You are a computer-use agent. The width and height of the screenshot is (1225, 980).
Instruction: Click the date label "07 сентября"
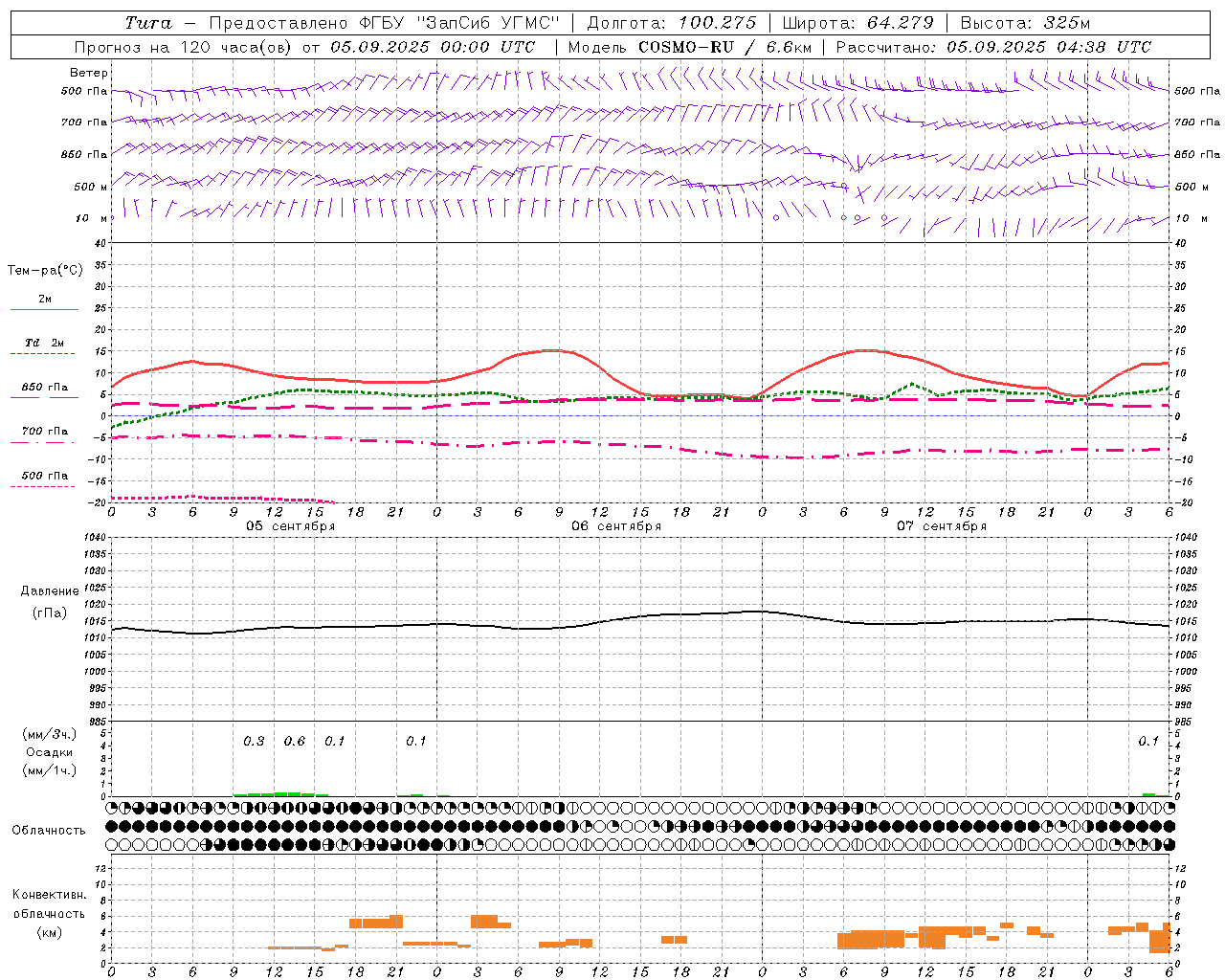click(x=942, y=526)
